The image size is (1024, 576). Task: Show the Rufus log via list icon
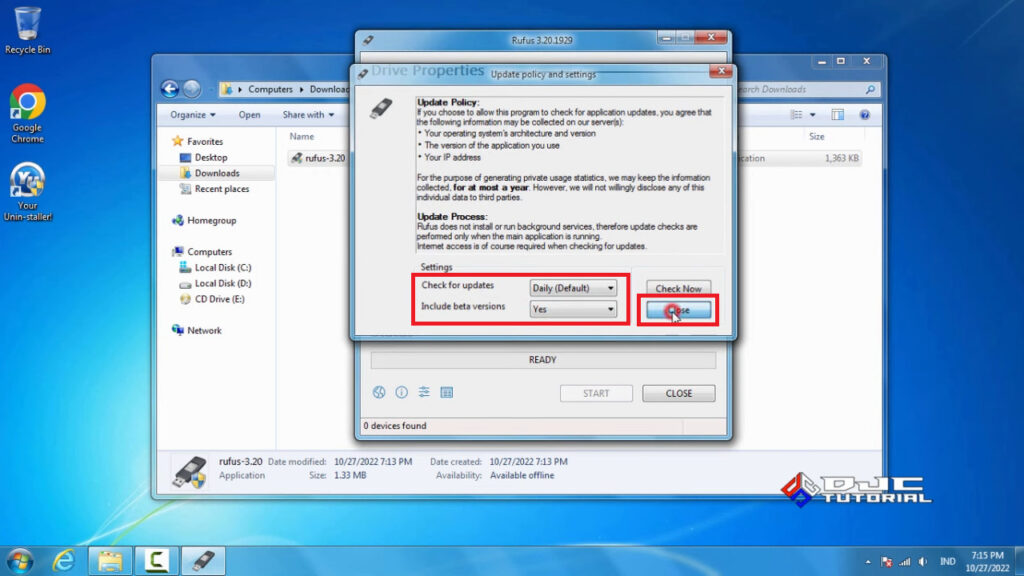pos(445,392)
